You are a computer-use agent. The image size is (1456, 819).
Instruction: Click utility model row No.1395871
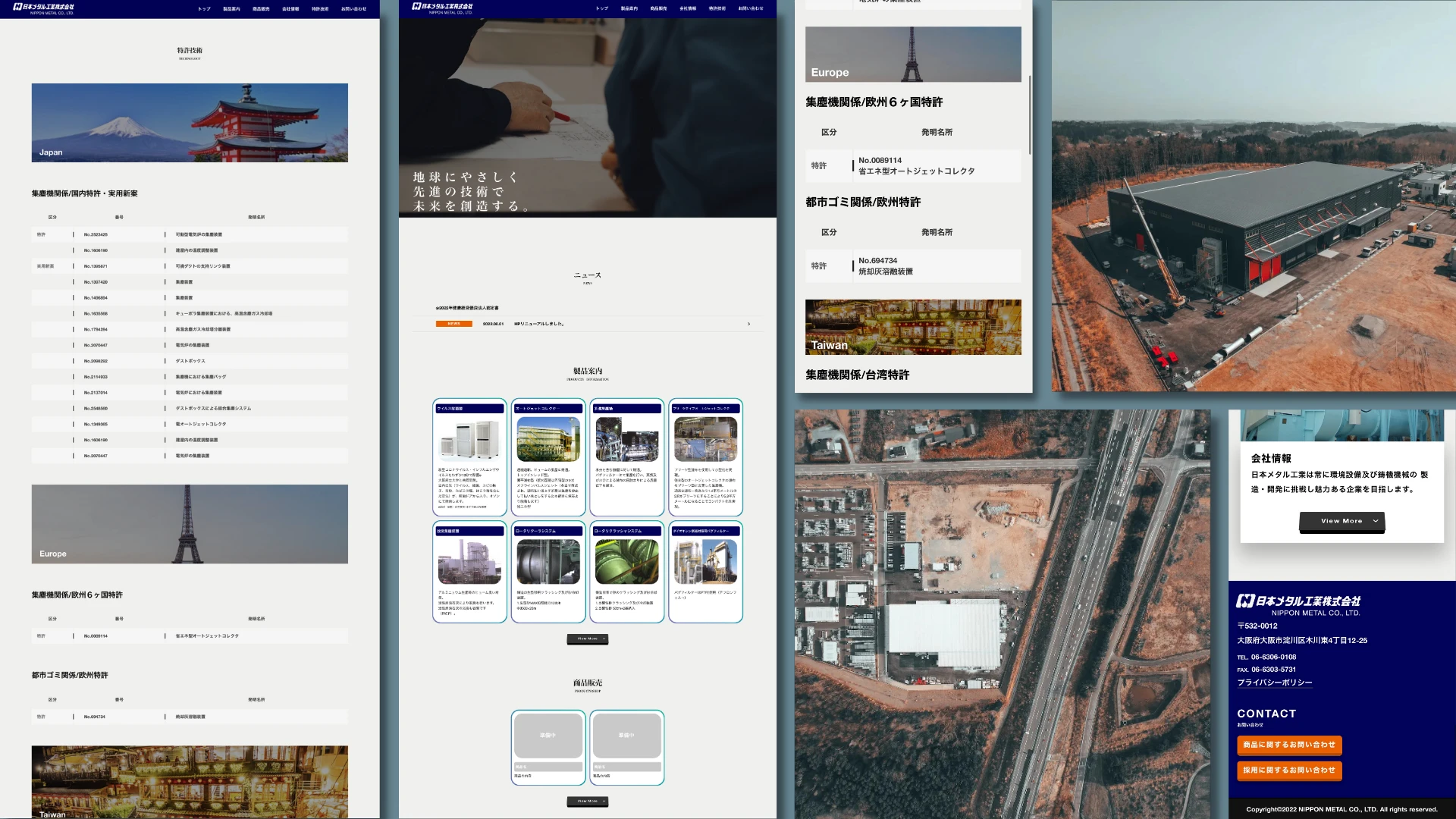190,266
